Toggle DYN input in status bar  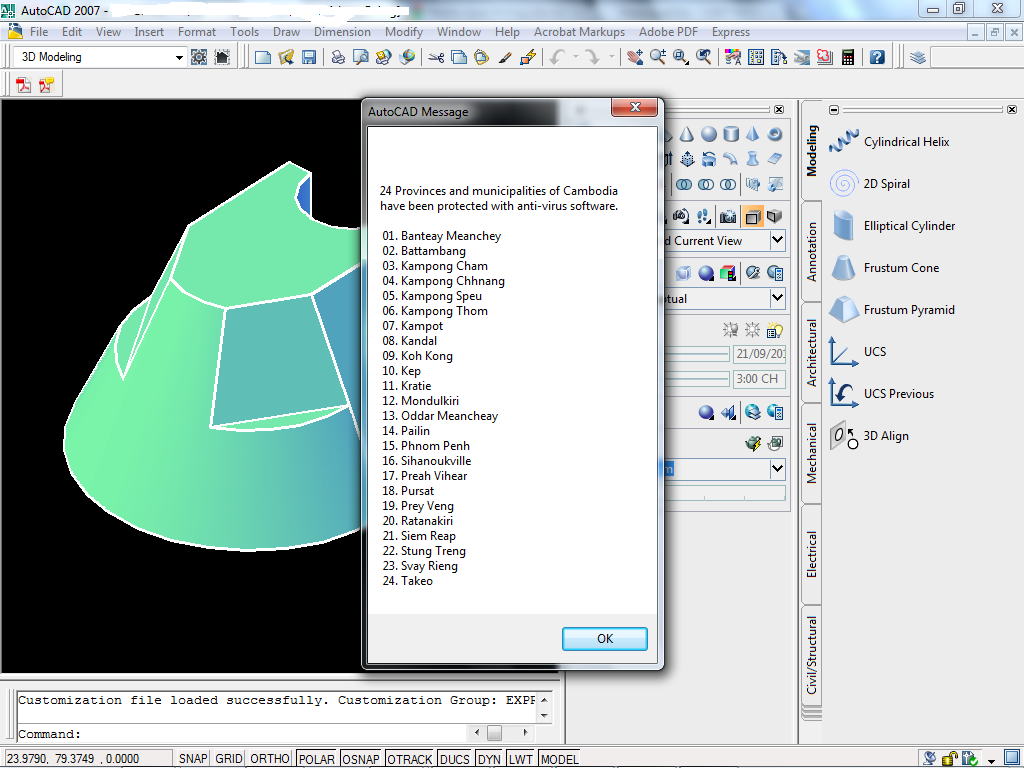[488, 759]
